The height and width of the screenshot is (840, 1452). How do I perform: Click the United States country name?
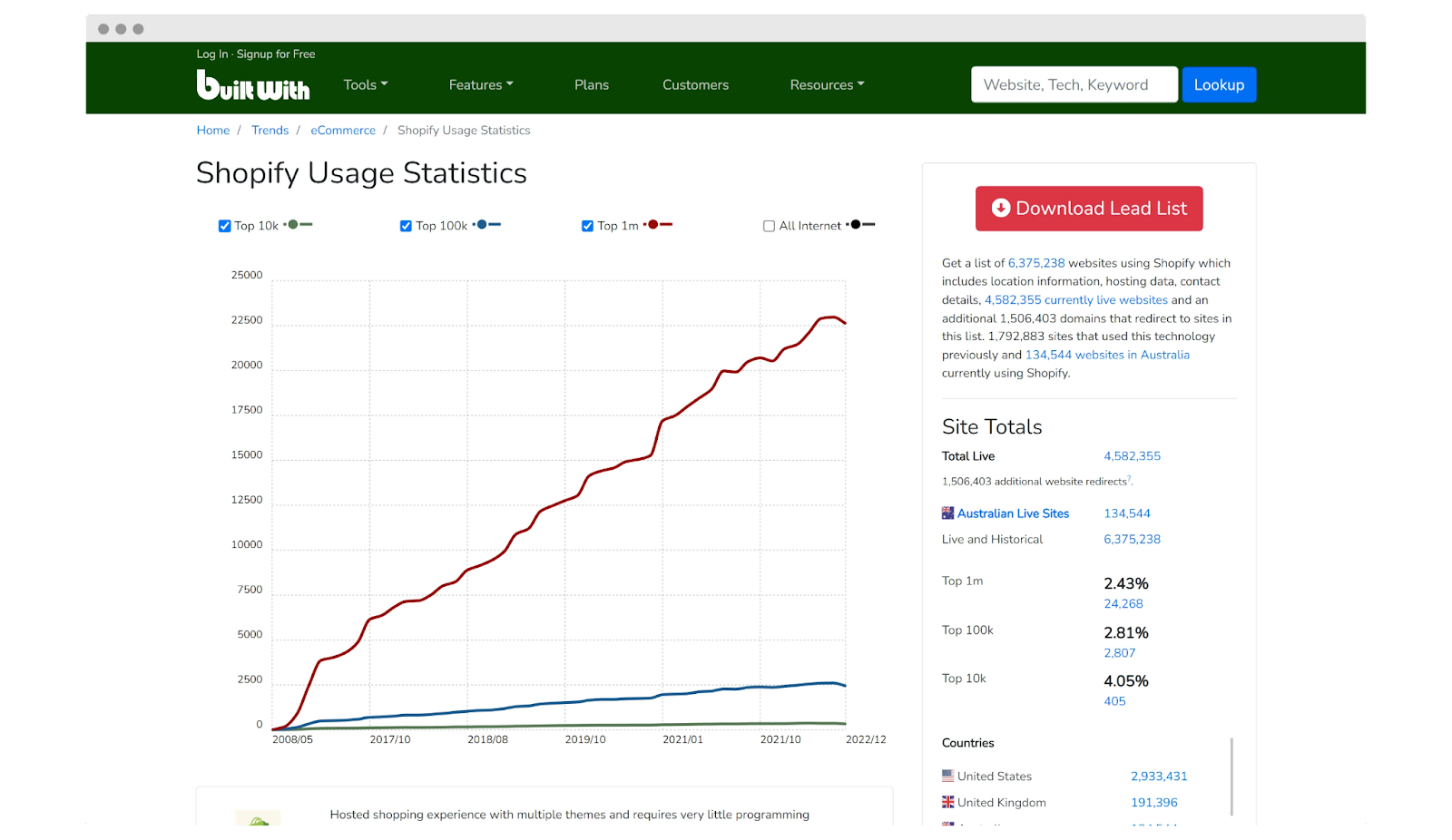[x=995, y=777]
